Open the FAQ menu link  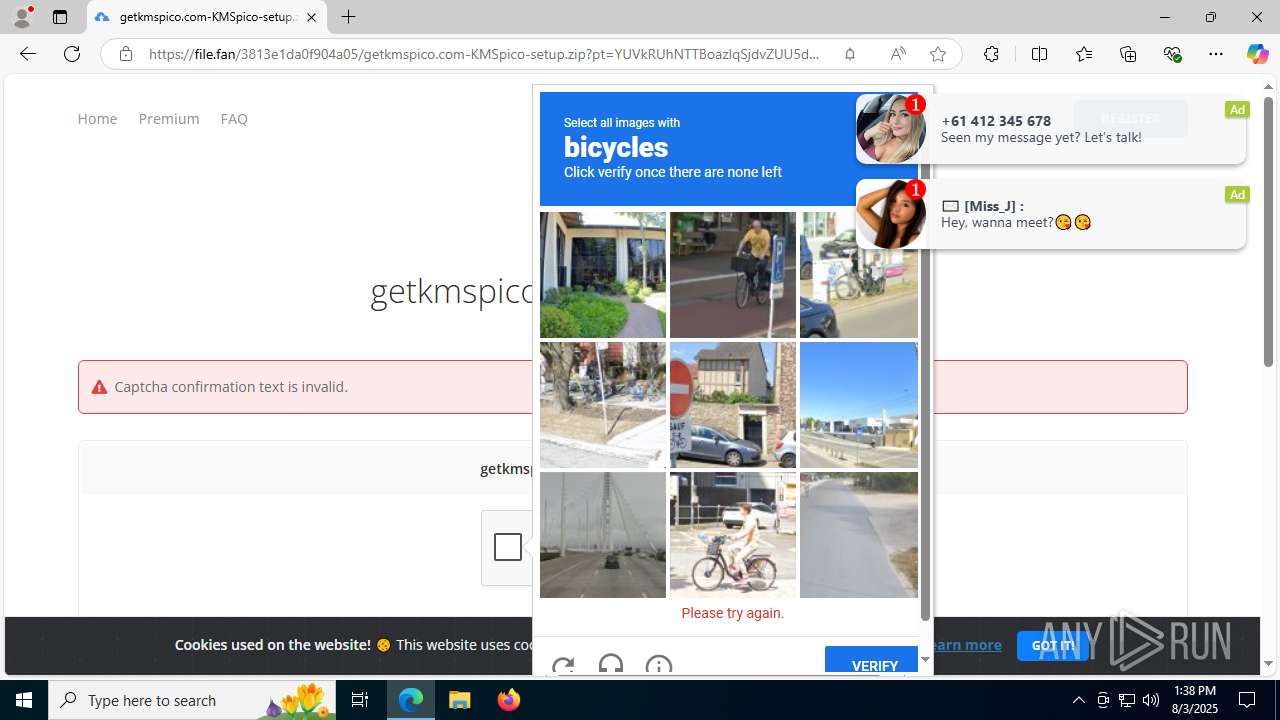coord(234,119)
